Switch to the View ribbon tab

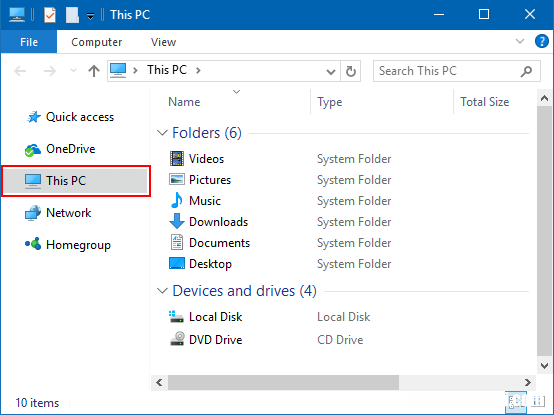(x=163, y=42)
